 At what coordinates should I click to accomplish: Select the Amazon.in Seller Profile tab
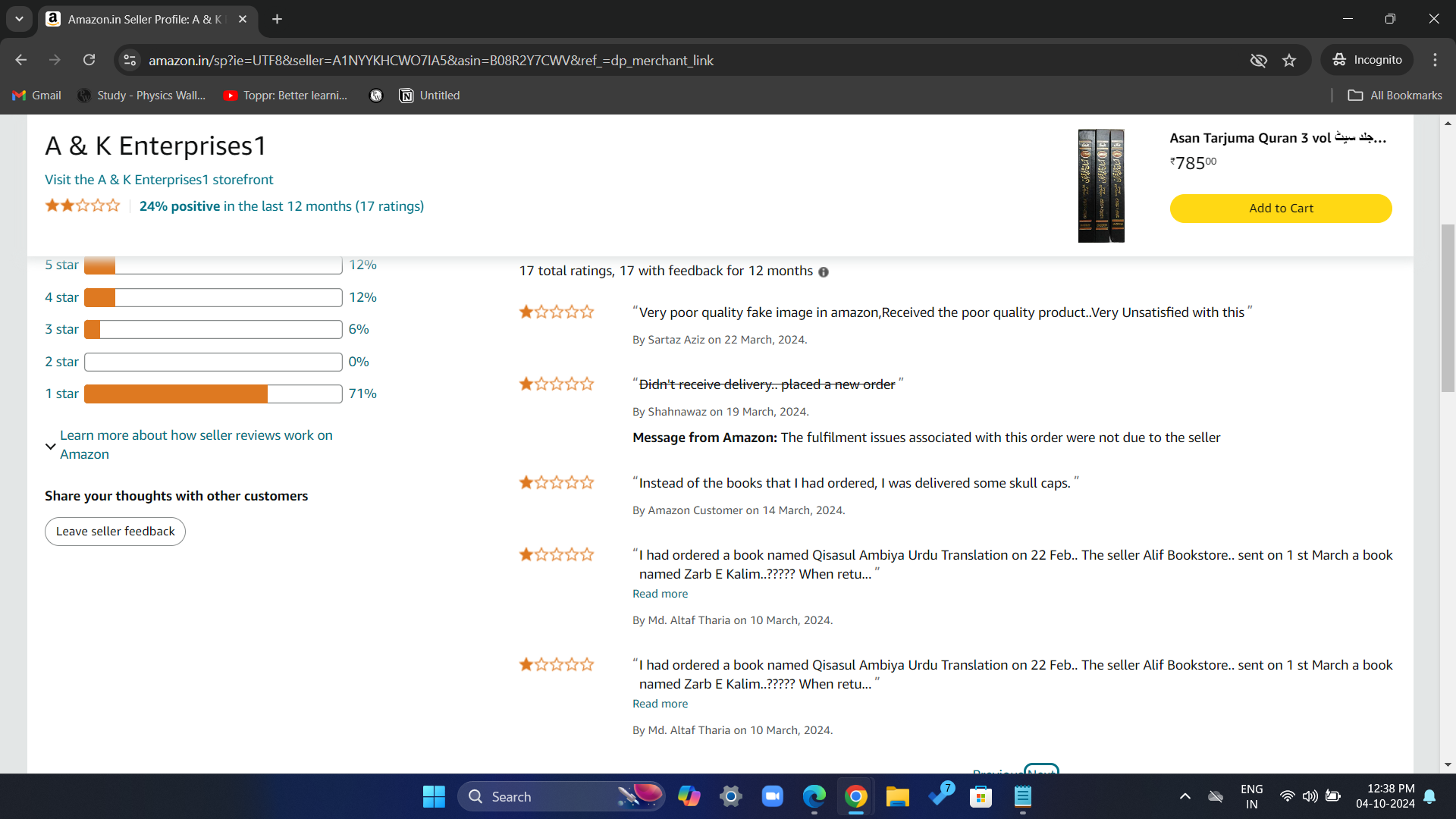click(x=144, y=19)
